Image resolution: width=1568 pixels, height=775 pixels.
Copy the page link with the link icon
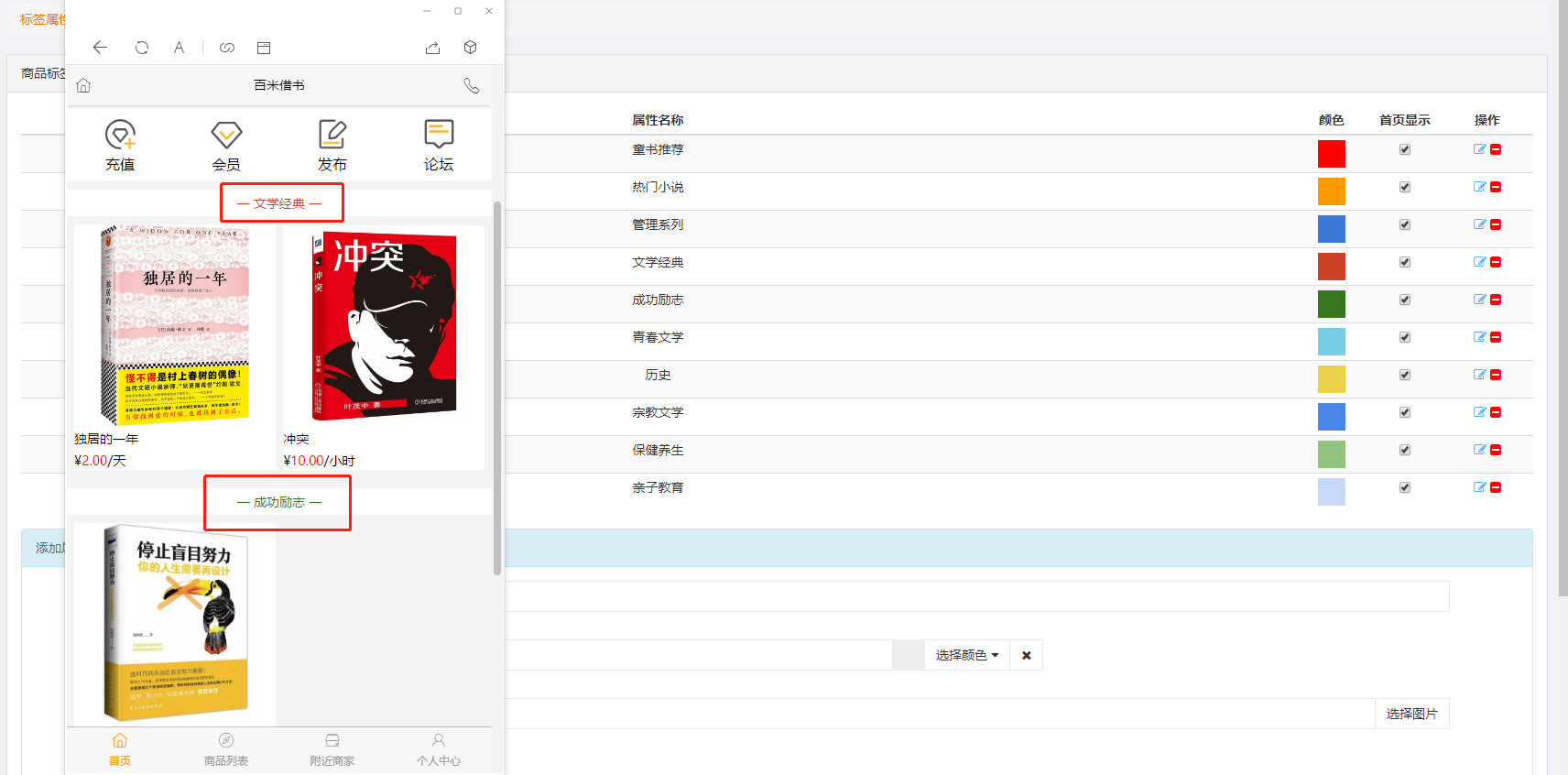point(227,48)
